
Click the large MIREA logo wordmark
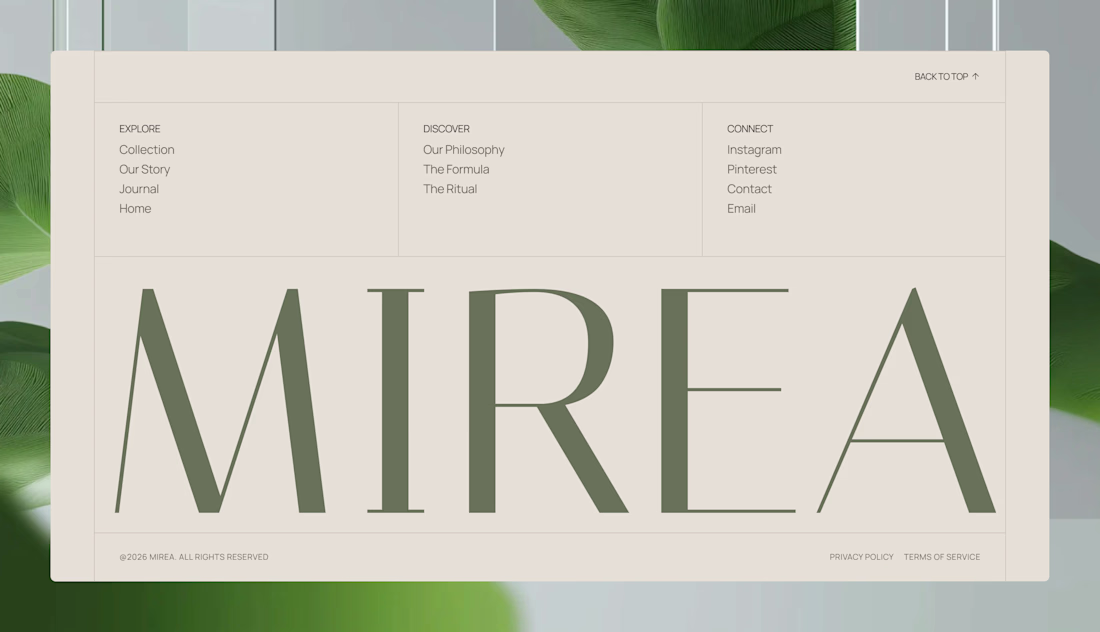tap(555, 400)
